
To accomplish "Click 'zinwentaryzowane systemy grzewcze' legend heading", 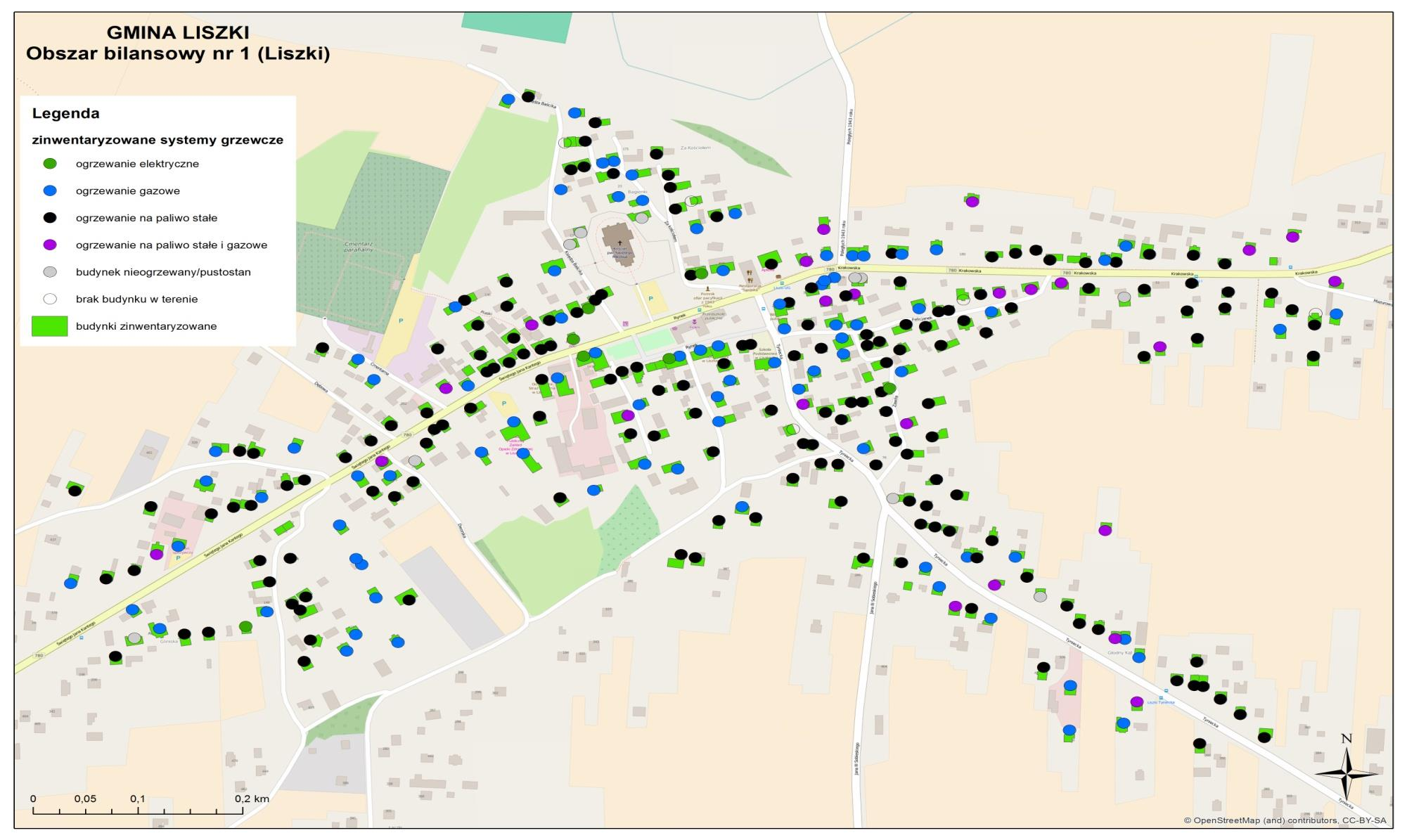I will pos(158,140).
